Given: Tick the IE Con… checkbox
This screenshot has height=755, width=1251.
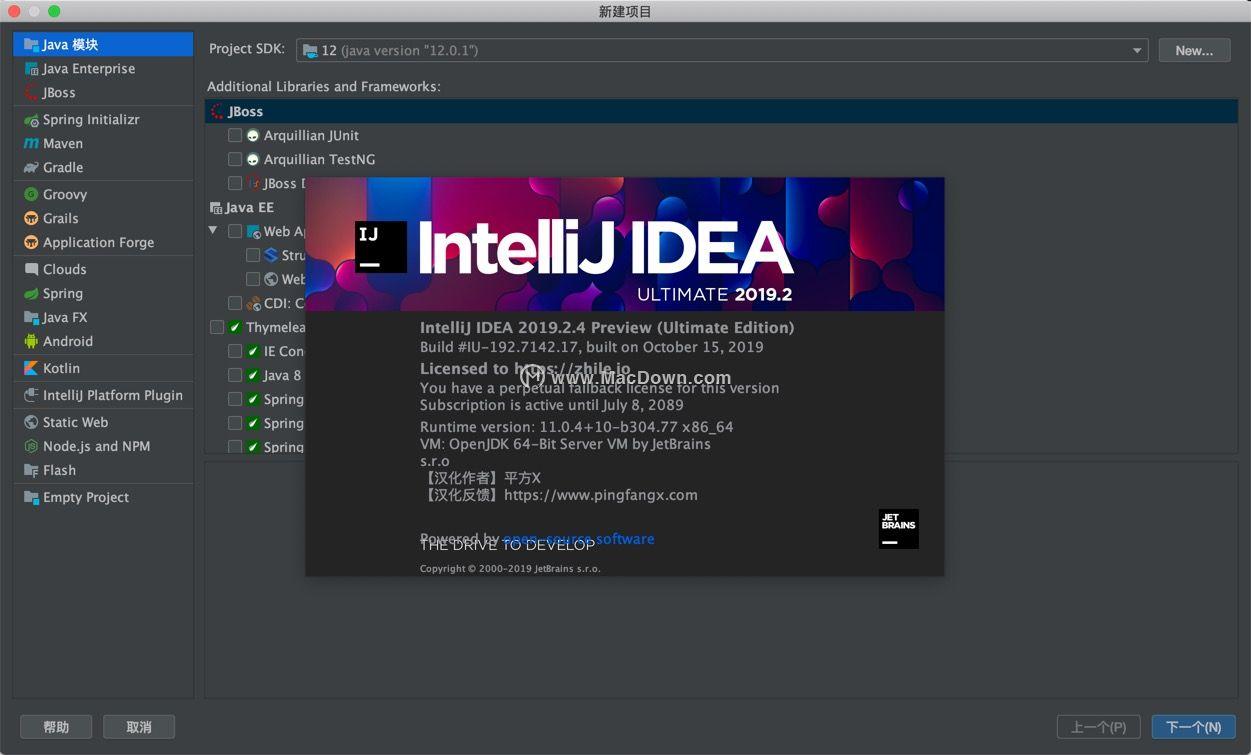Looking at the screenshot, I should tap(235, 351).
